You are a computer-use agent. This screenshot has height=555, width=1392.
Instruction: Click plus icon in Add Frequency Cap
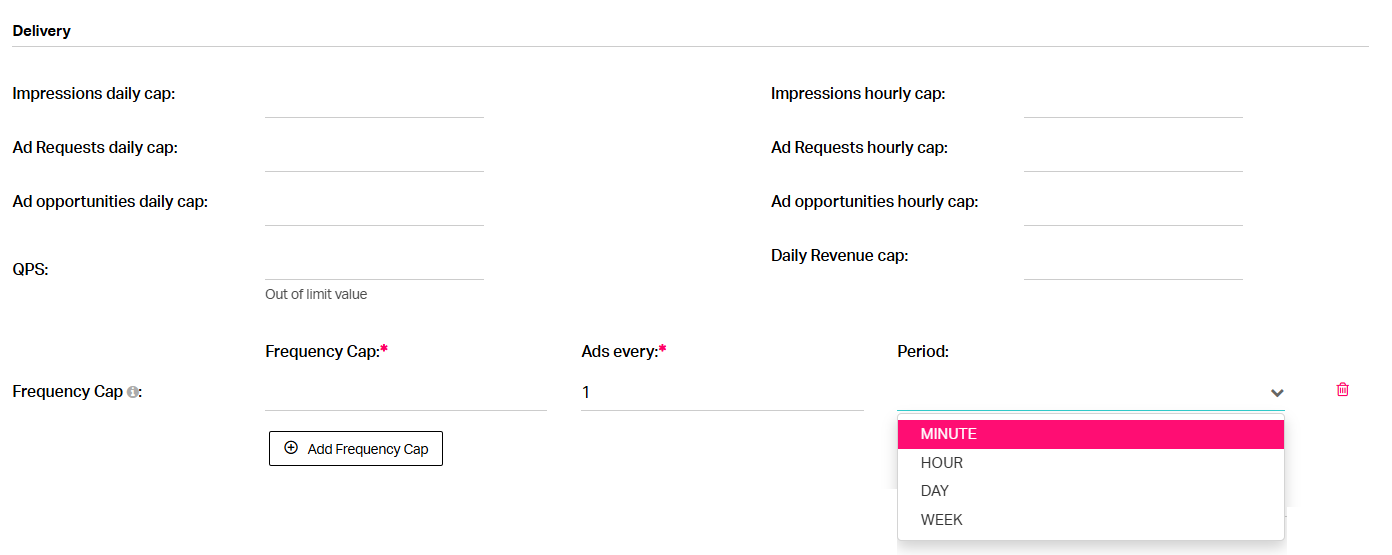pyautogui.click(x=291, y=448)
